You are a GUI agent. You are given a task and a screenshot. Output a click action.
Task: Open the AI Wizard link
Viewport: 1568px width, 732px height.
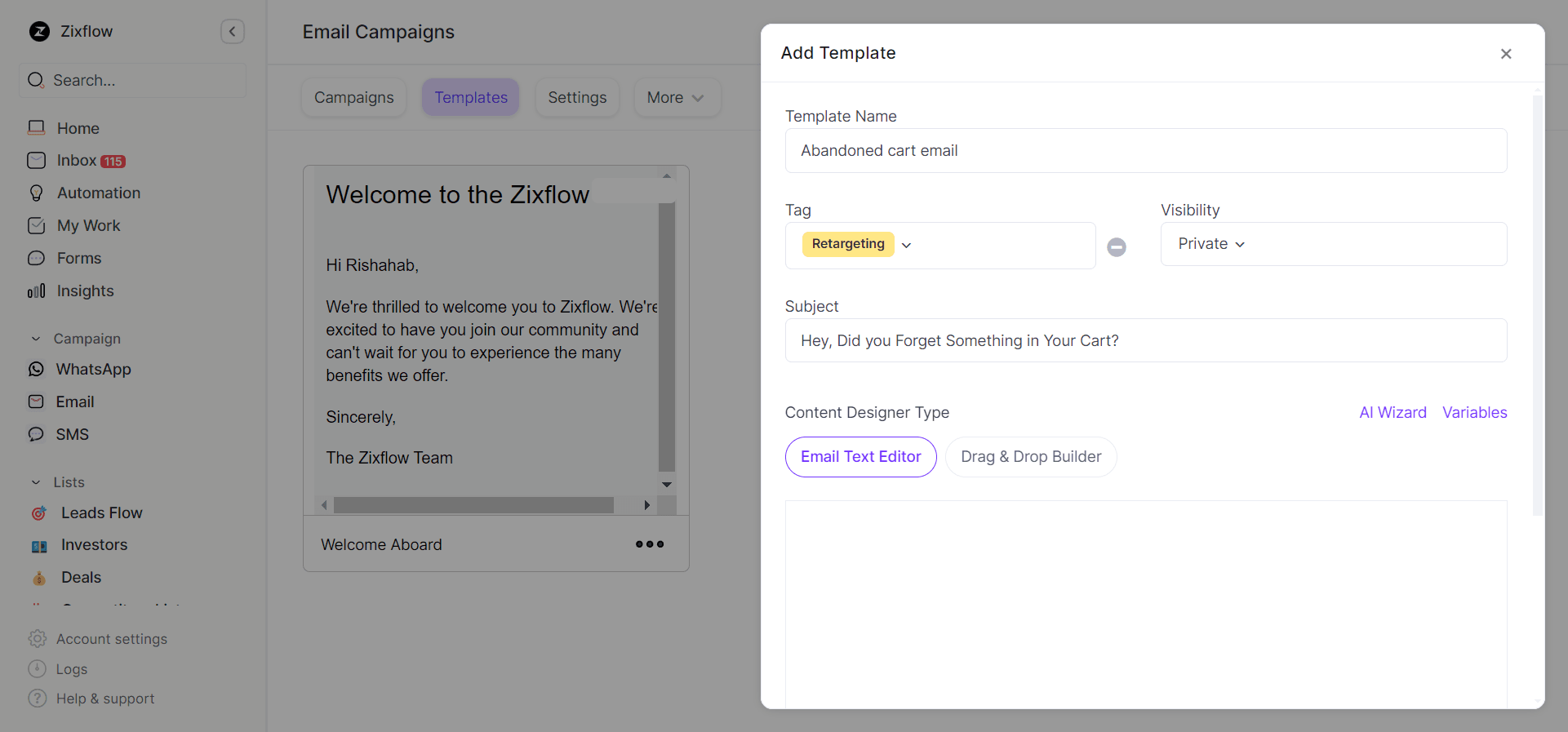coord(1393,413)
